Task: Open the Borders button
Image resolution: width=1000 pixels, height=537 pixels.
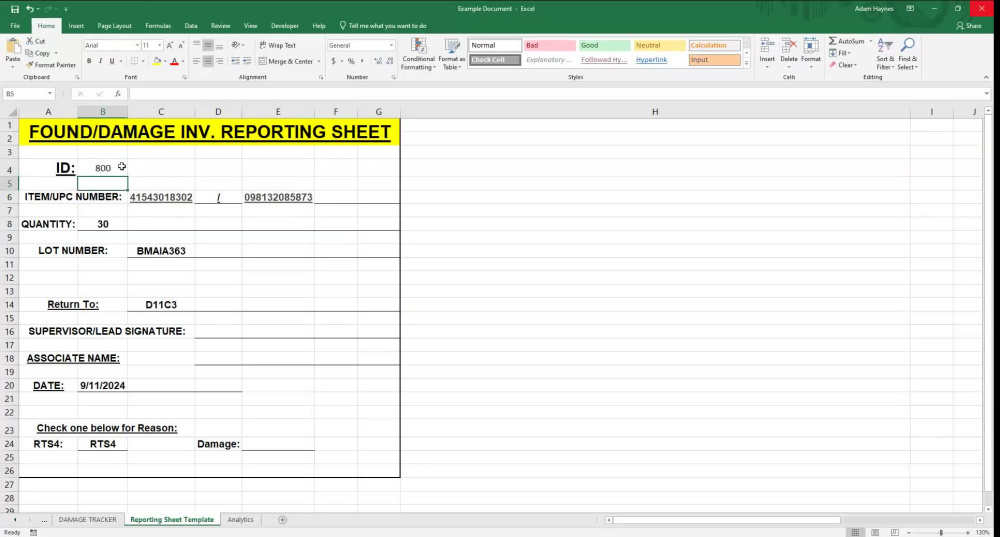Action: (x=134, y=61)
